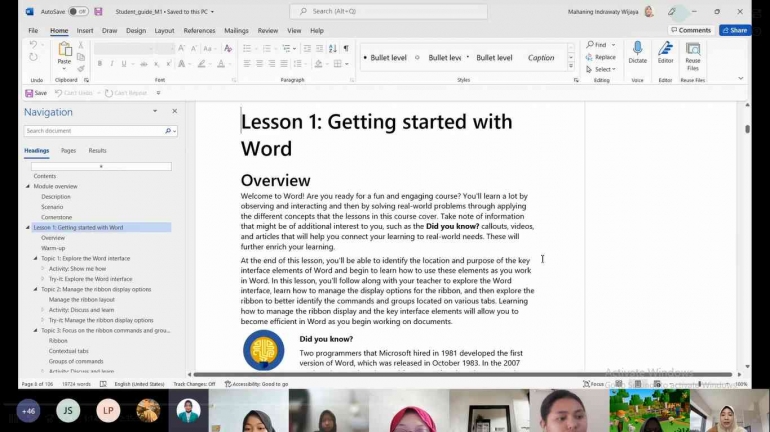The width and height of the screenshot is (770, 432).
Task: Click the Paste icon in Clipboard group
Action: pyautogui.click(x=64, y=50)
